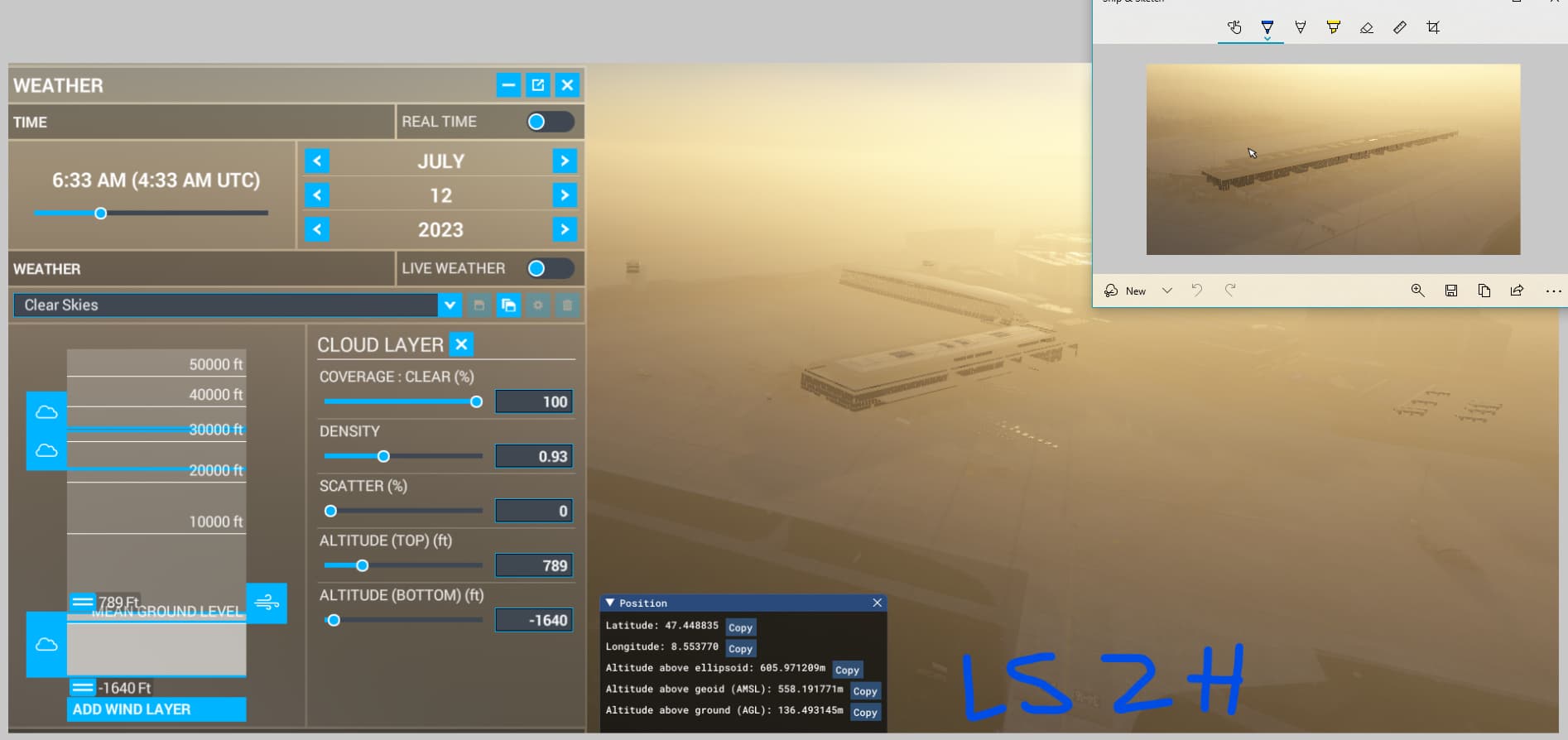This screenshot has width=1568, height=740.
Task: Copy altitude above ellipsoid value
Action: 847,670
